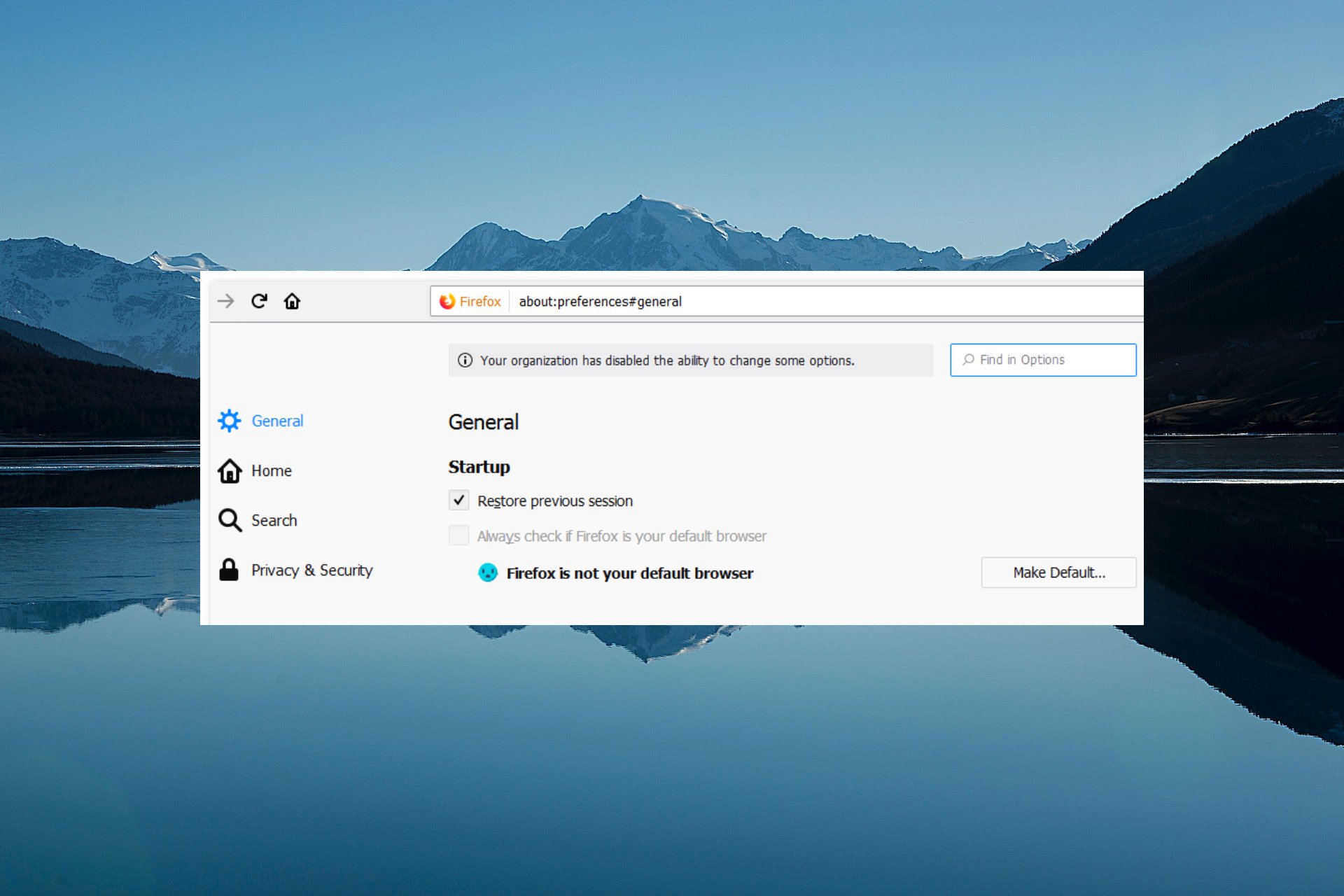The height and width of the screenshot is (896, 1344).
Task: Go to the homepage via the toolbar home icon
Action: tap(292, 301)
